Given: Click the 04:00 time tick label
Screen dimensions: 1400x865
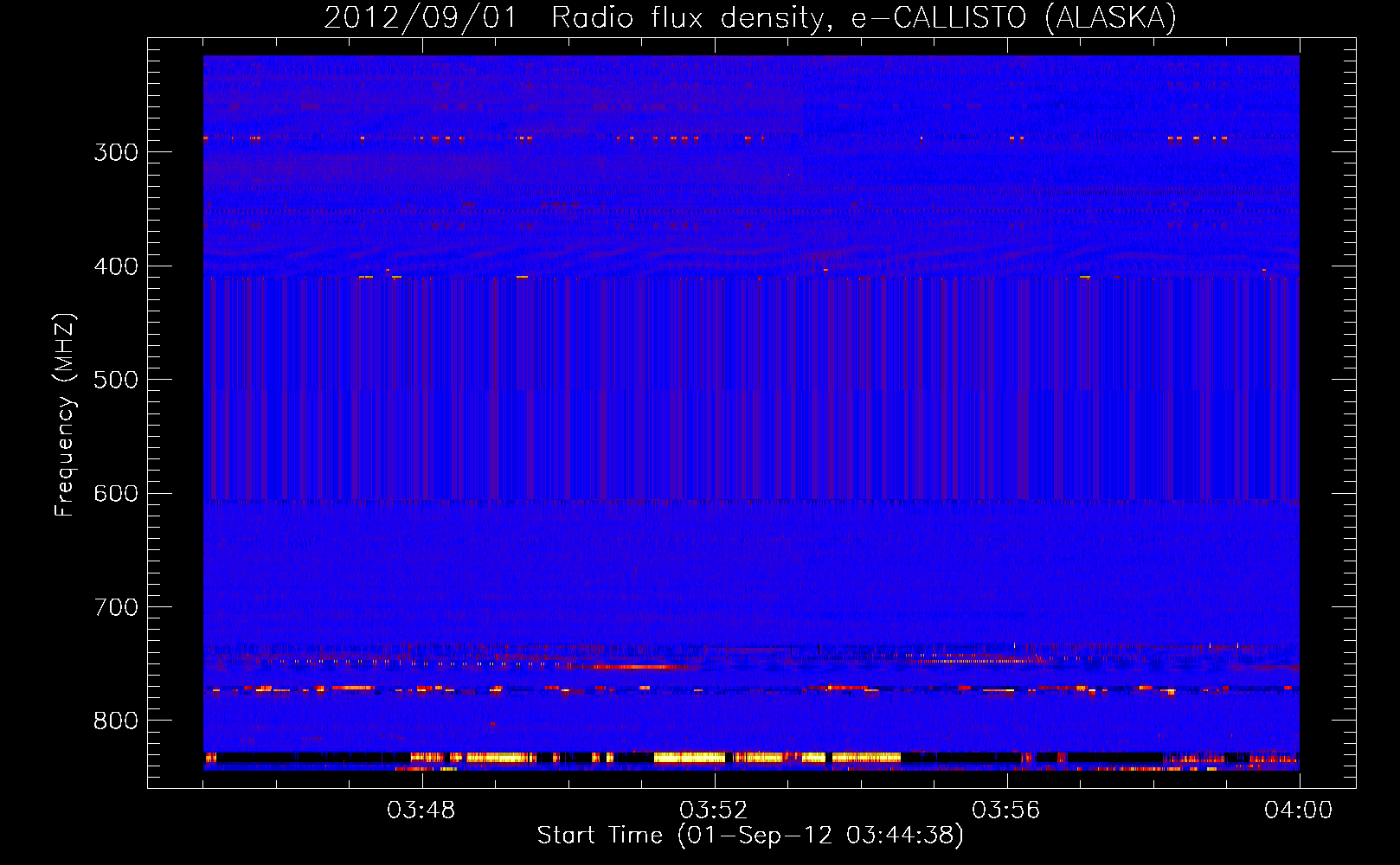Looking at the screenshot, I should [x=1299, y=811].
